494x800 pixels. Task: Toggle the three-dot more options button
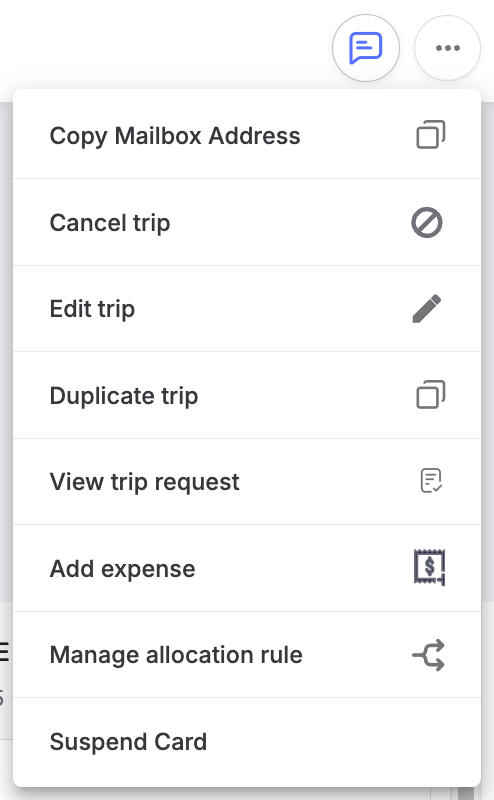pos(448,48)
